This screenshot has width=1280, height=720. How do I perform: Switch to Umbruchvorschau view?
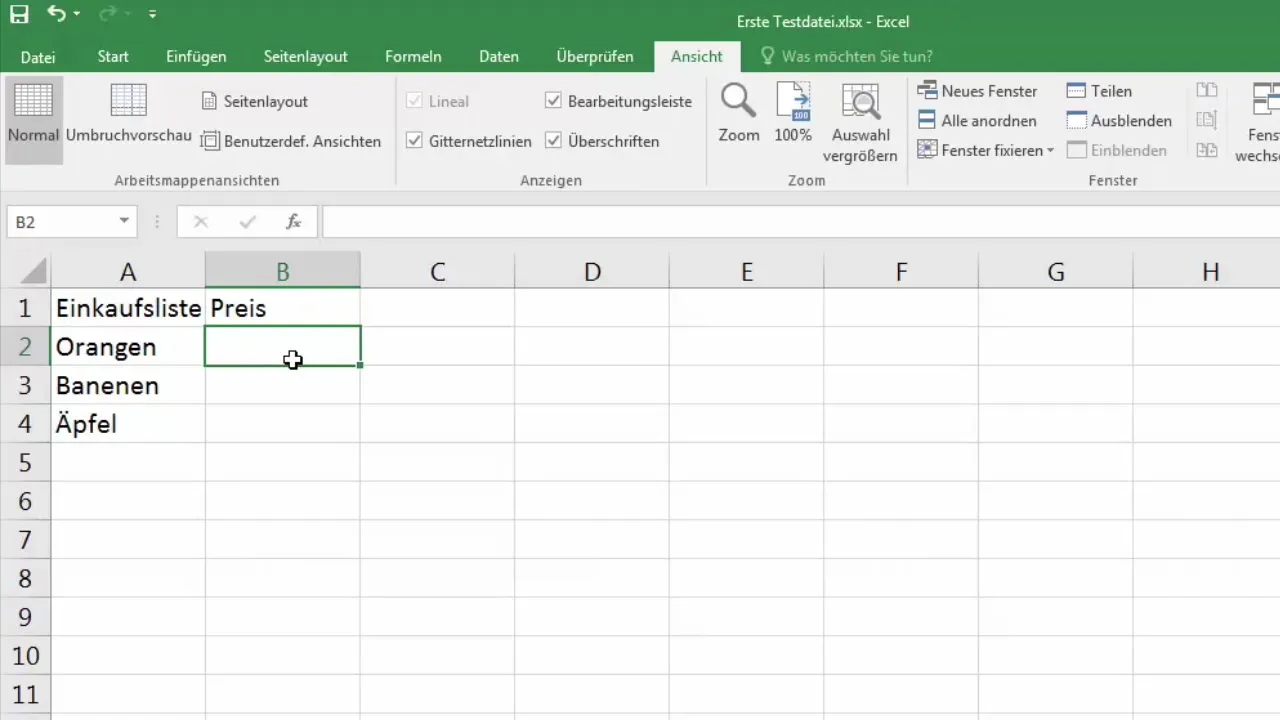tap(129, 112)
